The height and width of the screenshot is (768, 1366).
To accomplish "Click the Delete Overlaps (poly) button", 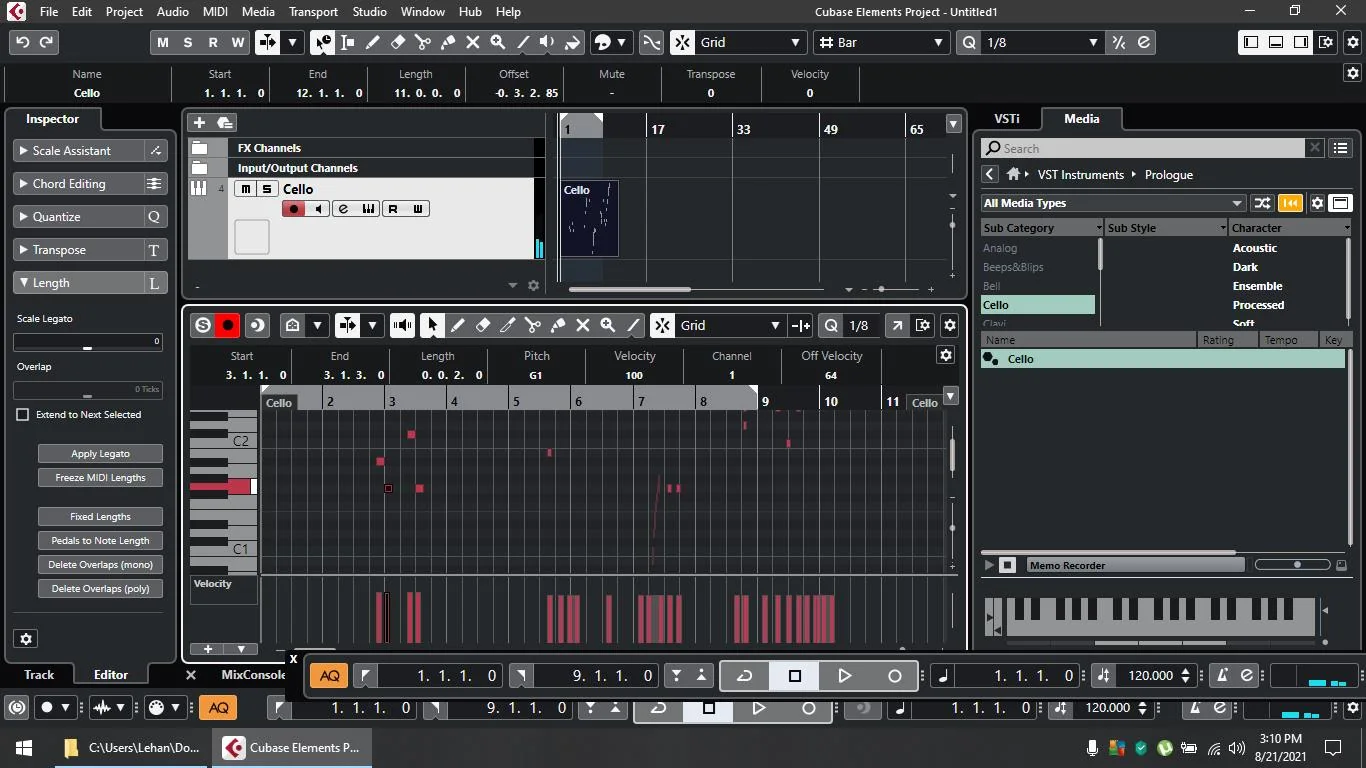I will pos(100,589).
